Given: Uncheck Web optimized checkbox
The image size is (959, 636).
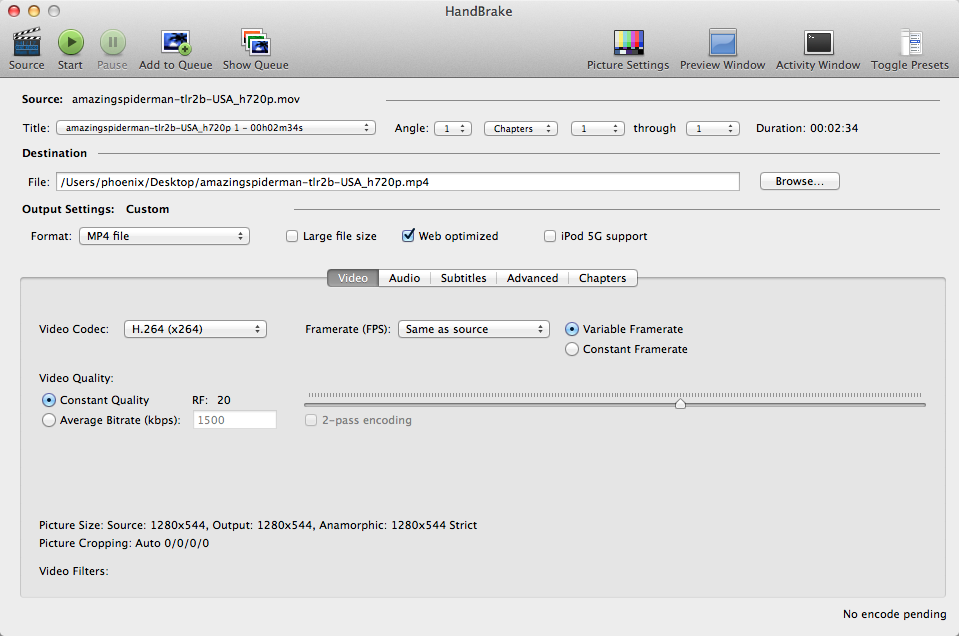Looking at the screenshot, I should (x=408, y=235).
